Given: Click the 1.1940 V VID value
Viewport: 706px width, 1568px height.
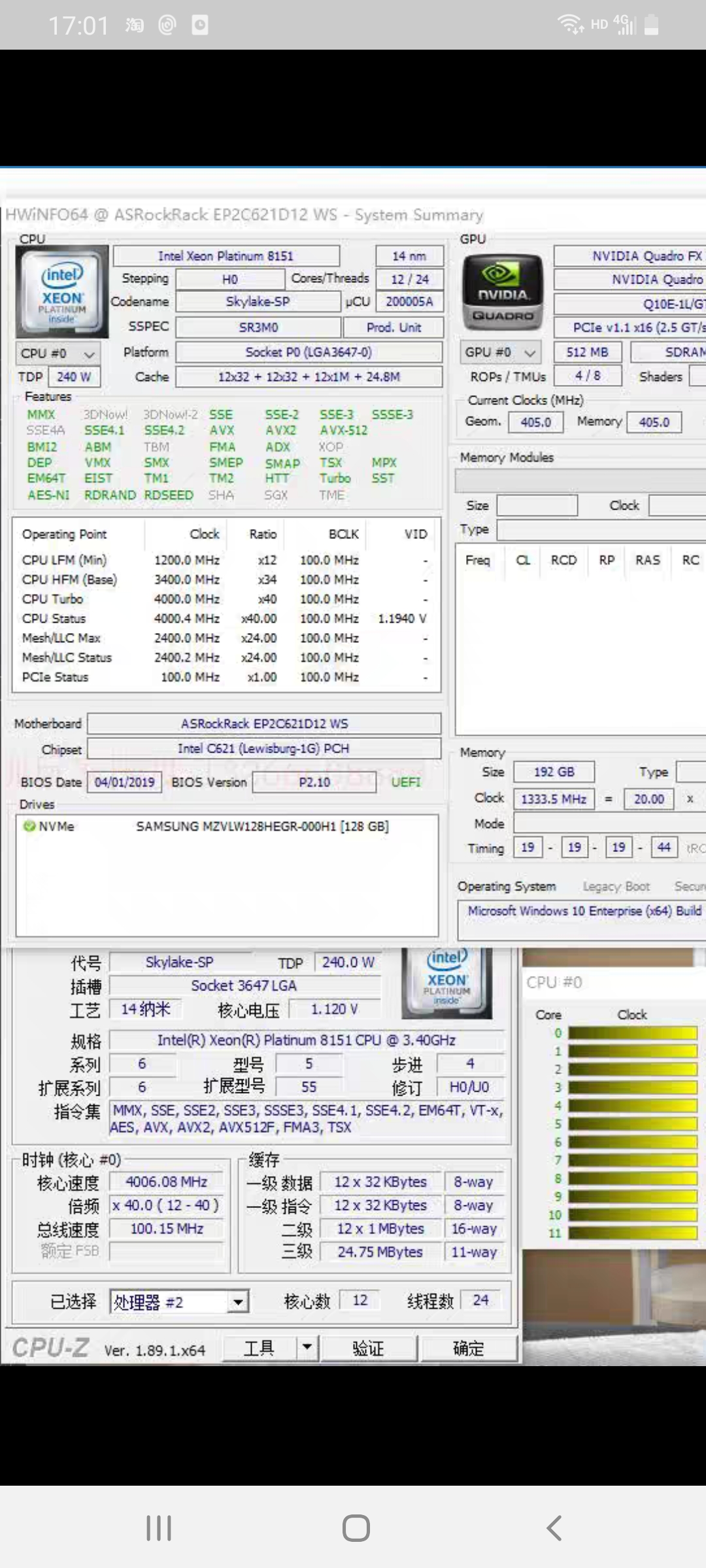Looking at the screenshot, I should pos(402,619).
